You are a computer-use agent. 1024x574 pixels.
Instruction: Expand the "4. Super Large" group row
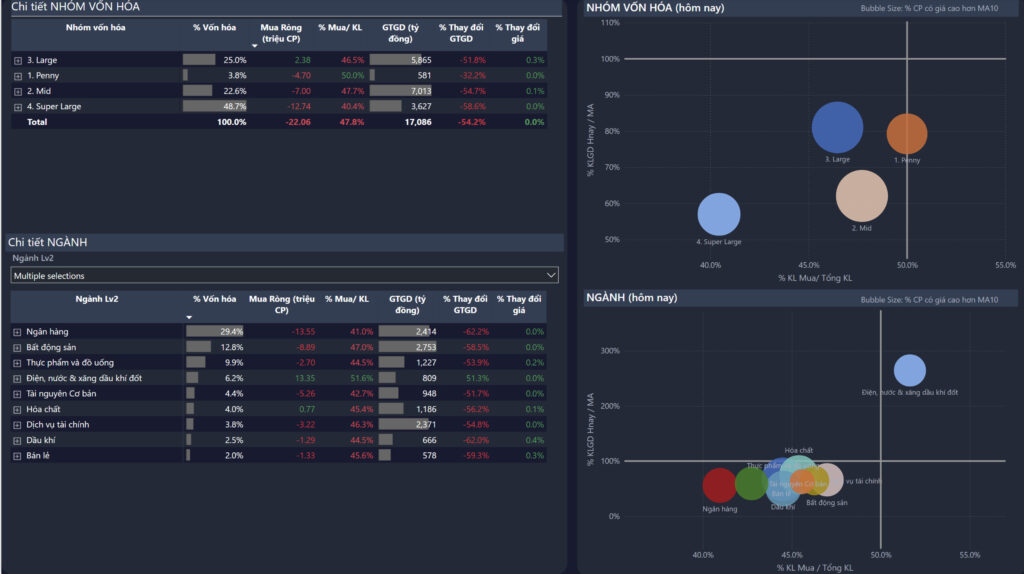tap(18, 107)
